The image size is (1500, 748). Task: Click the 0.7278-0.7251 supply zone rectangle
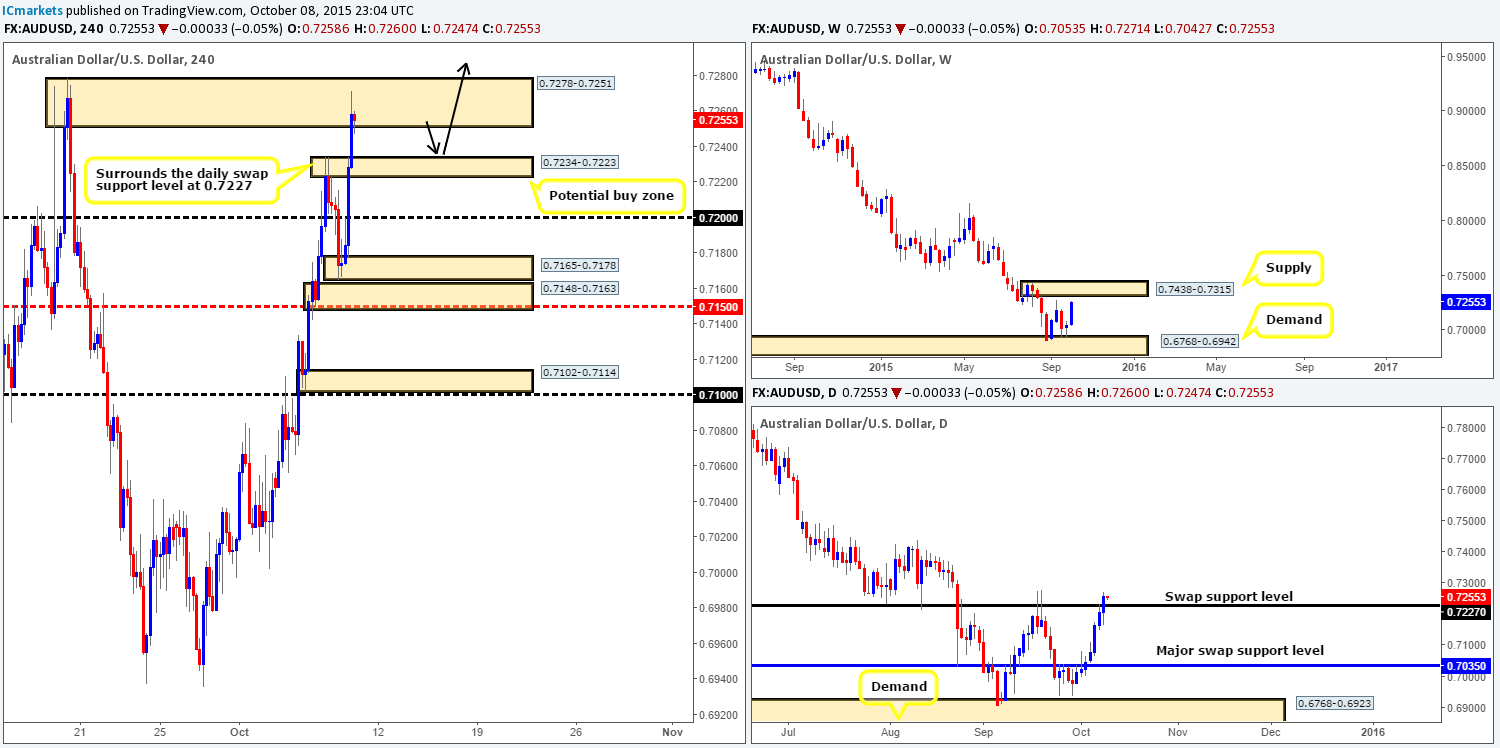[x=290, y=103]
